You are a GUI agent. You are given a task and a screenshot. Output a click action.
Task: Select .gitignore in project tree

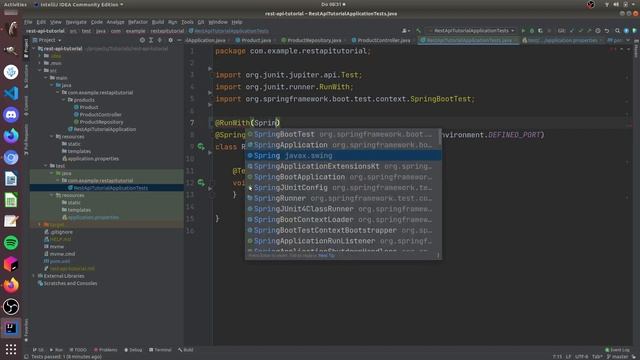(x=58, y=232)
